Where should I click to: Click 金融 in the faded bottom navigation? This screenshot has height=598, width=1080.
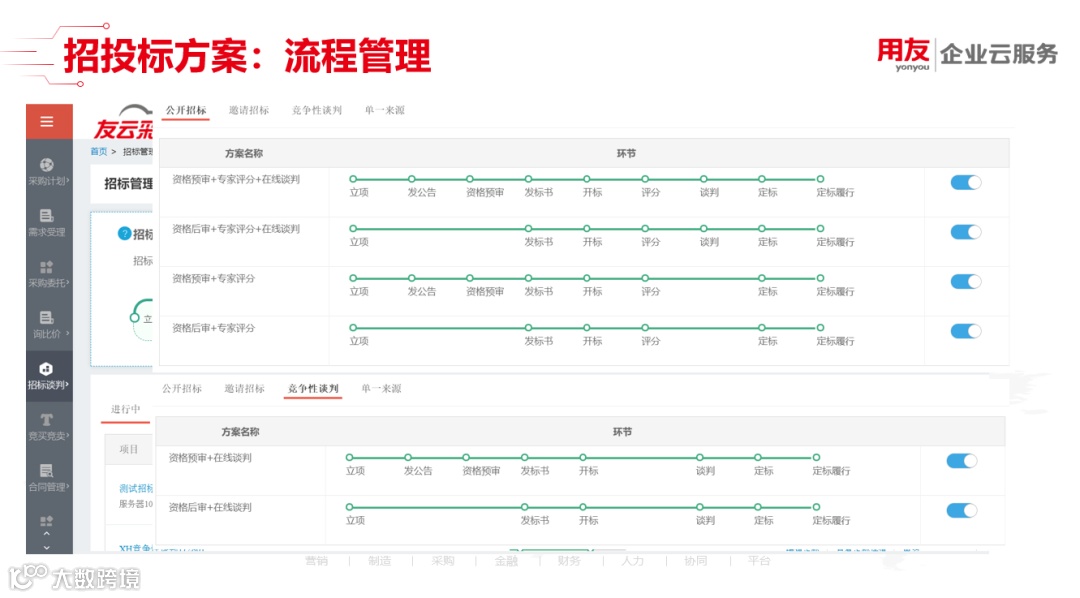click(506, 561)
